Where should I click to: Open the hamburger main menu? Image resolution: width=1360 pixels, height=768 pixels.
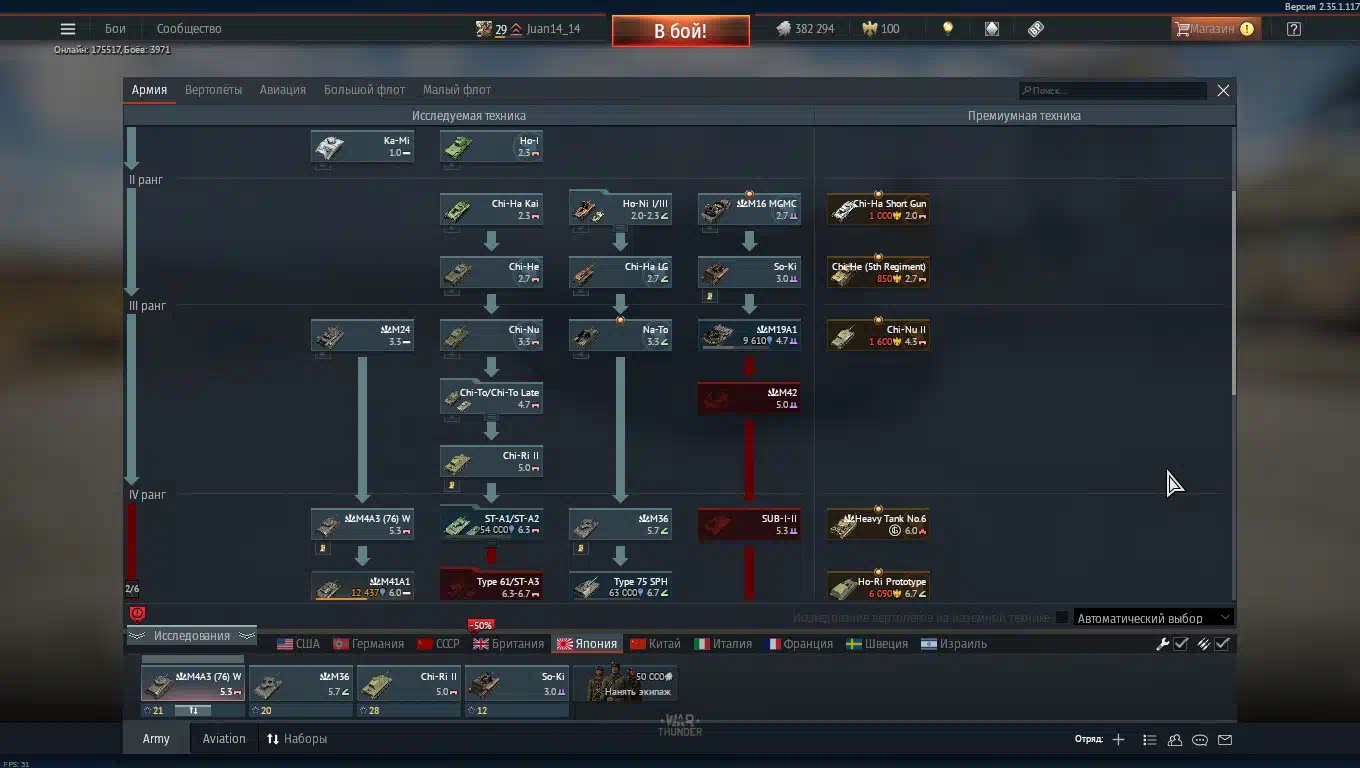tap(68, 29)
